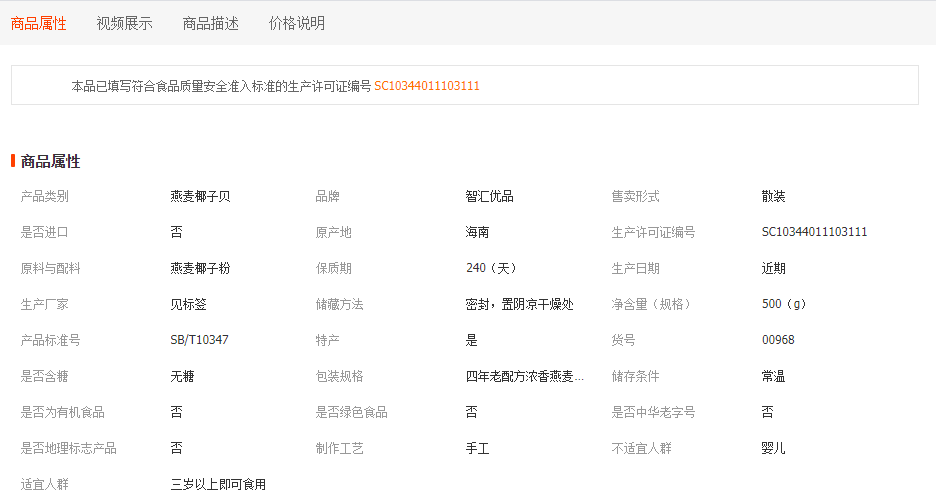This screenshot has width=936, height=504.
Task: Click item number 00968
Action: pos(778,340)
